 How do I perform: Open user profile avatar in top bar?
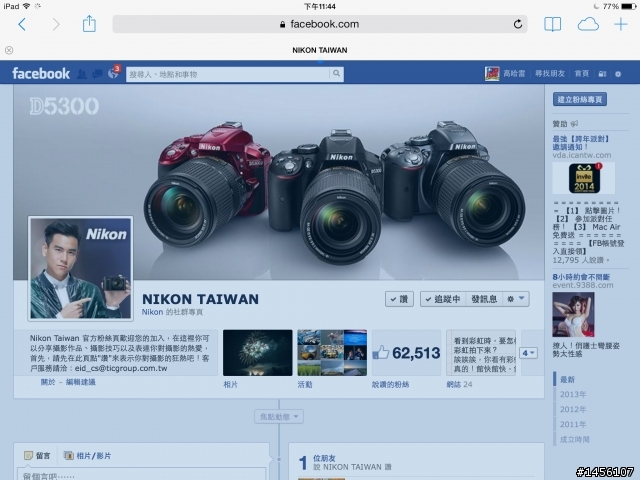[x=492, y=74]
